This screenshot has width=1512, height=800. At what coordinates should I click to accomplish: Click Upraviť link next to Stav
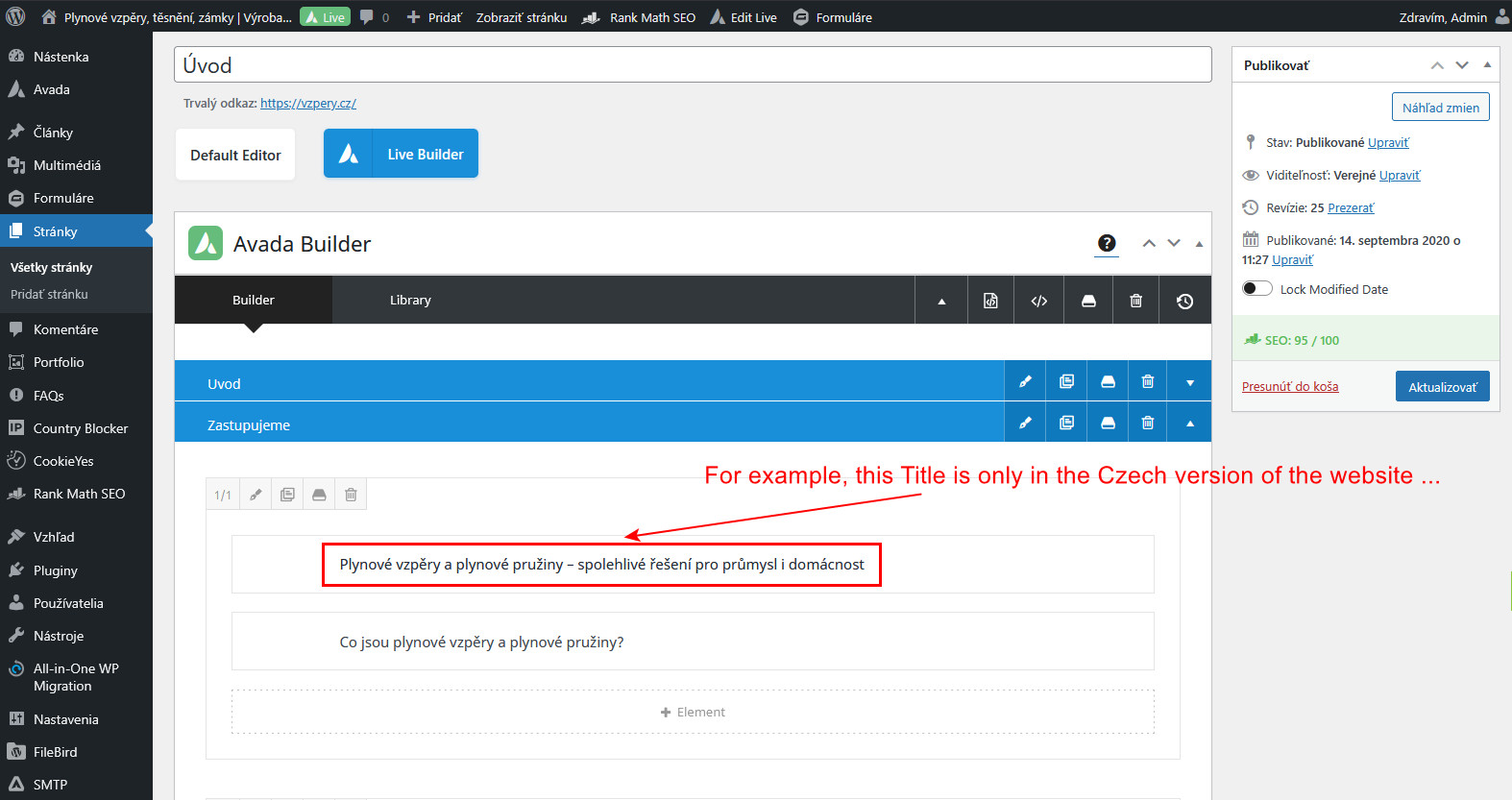[1388, 142]
